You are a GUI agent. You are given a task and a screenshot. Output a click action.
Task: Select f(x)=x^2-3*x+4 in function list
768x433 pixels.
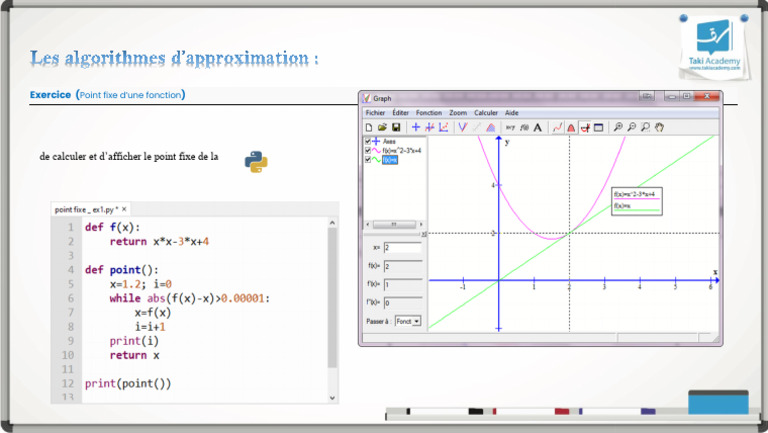pos(402,150)
